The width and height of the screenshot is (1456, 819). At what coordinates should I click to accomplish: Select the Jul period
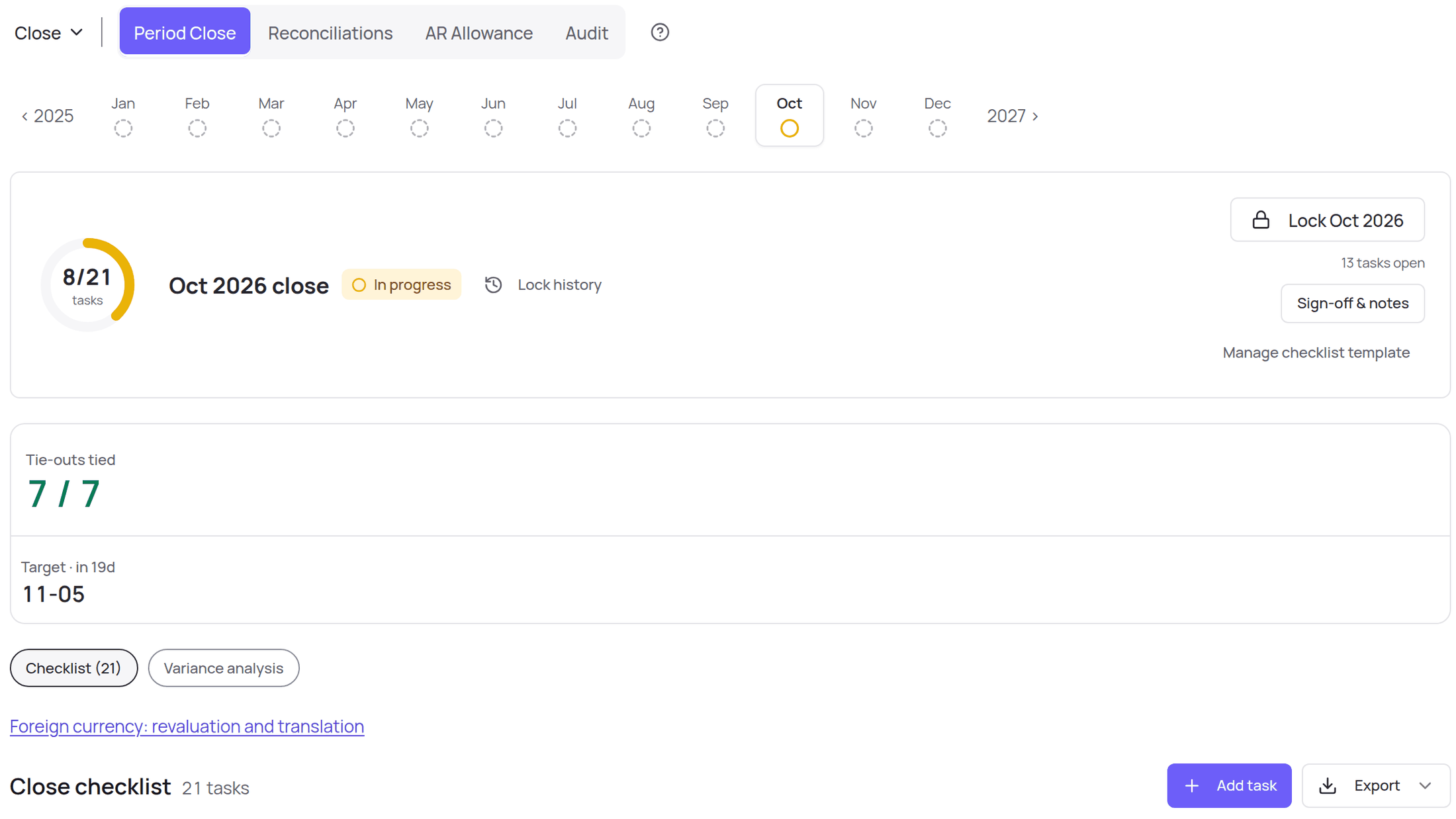(567, 116)
